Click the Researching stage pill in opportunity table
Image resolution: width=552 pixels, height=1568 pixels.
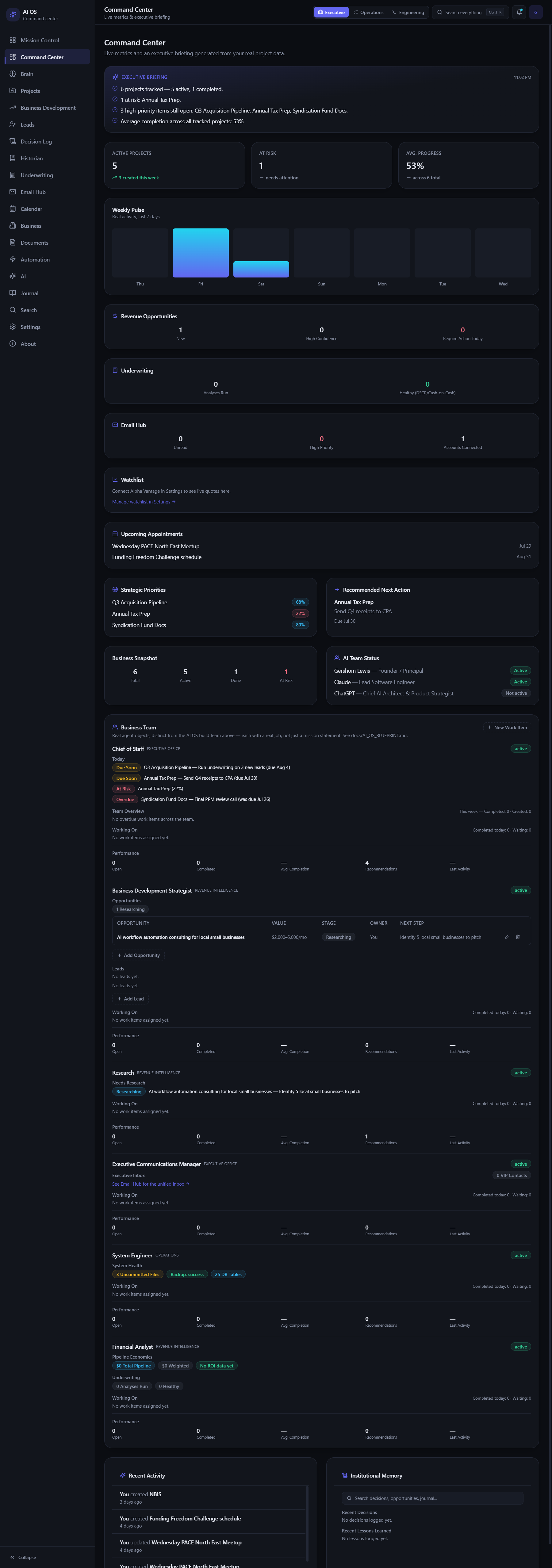tap(338, 937)
